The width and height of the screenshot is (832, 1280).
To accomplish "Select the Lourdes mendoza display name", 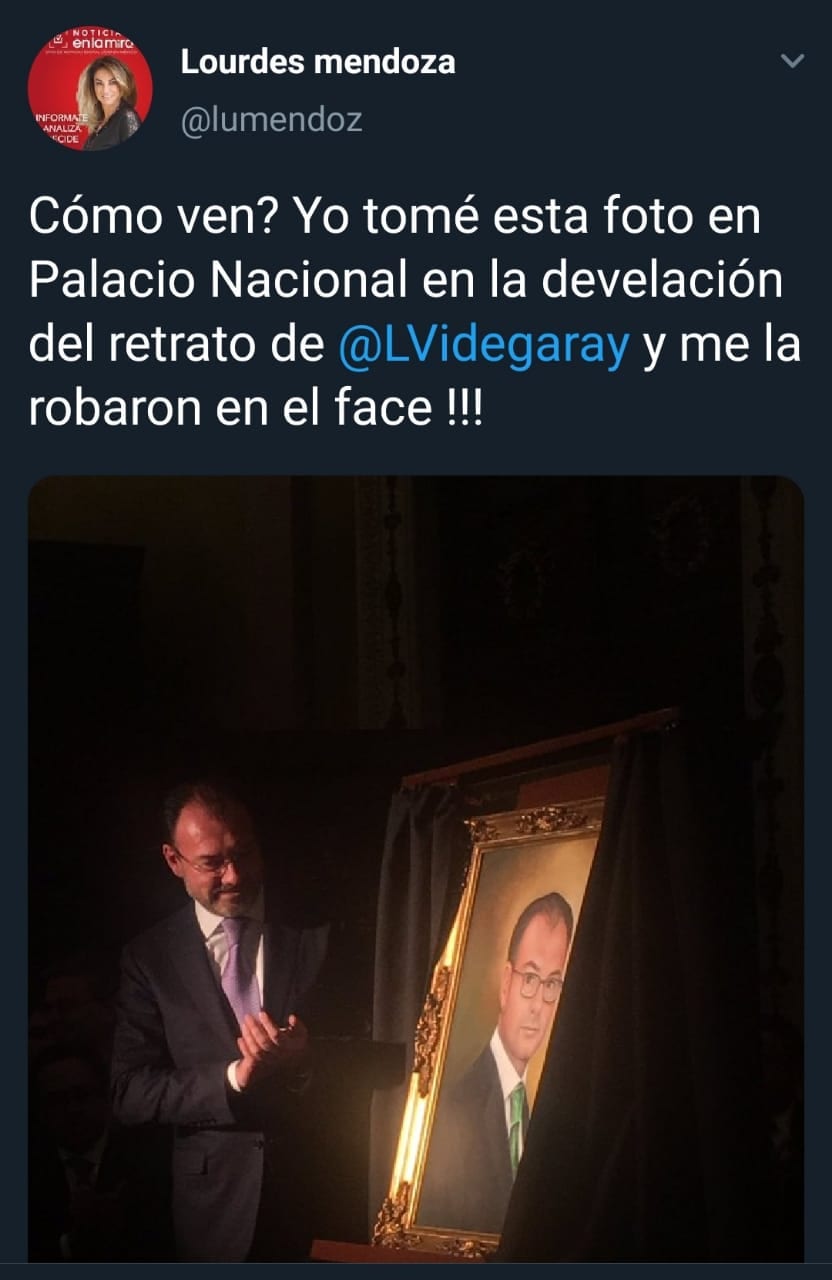I will click(317, 62).
